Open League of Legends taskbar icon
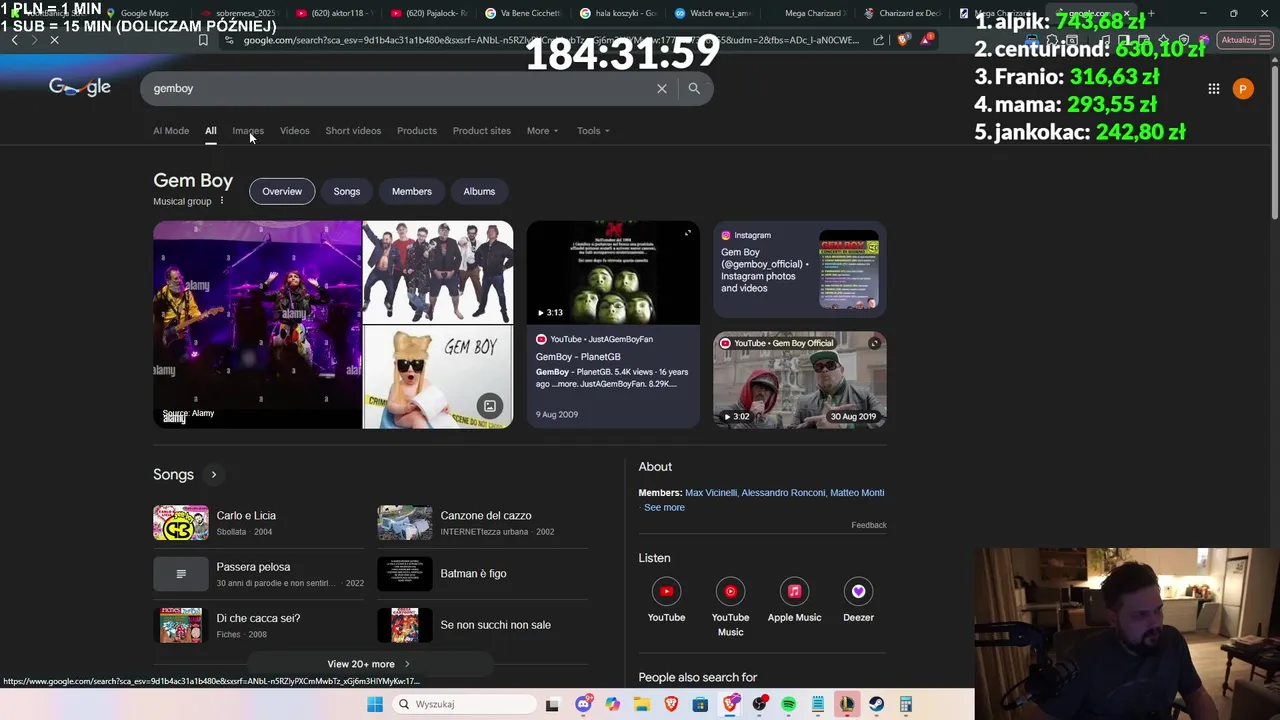The height and width of the screenshot is (720, 1280). tap(847, 704)
